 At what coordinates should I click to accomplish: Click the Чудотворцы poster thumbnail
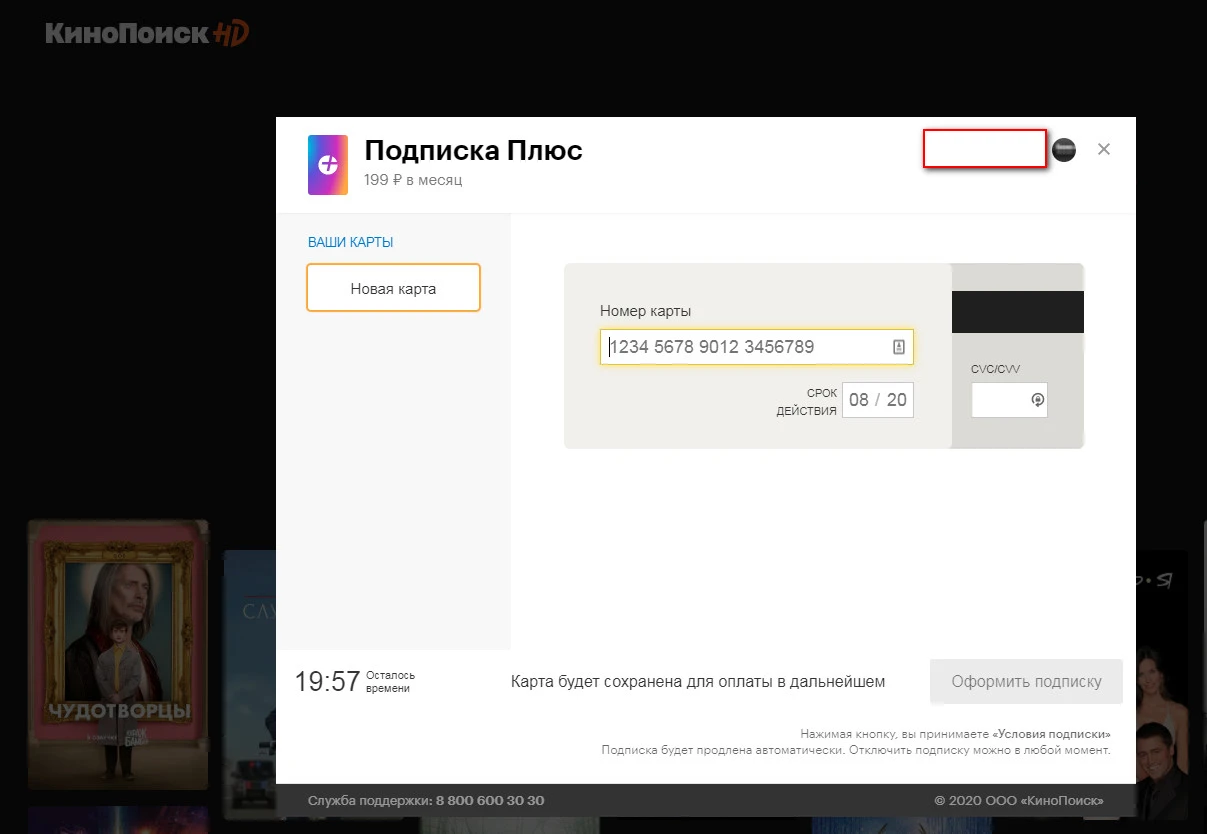coord(118,655)
